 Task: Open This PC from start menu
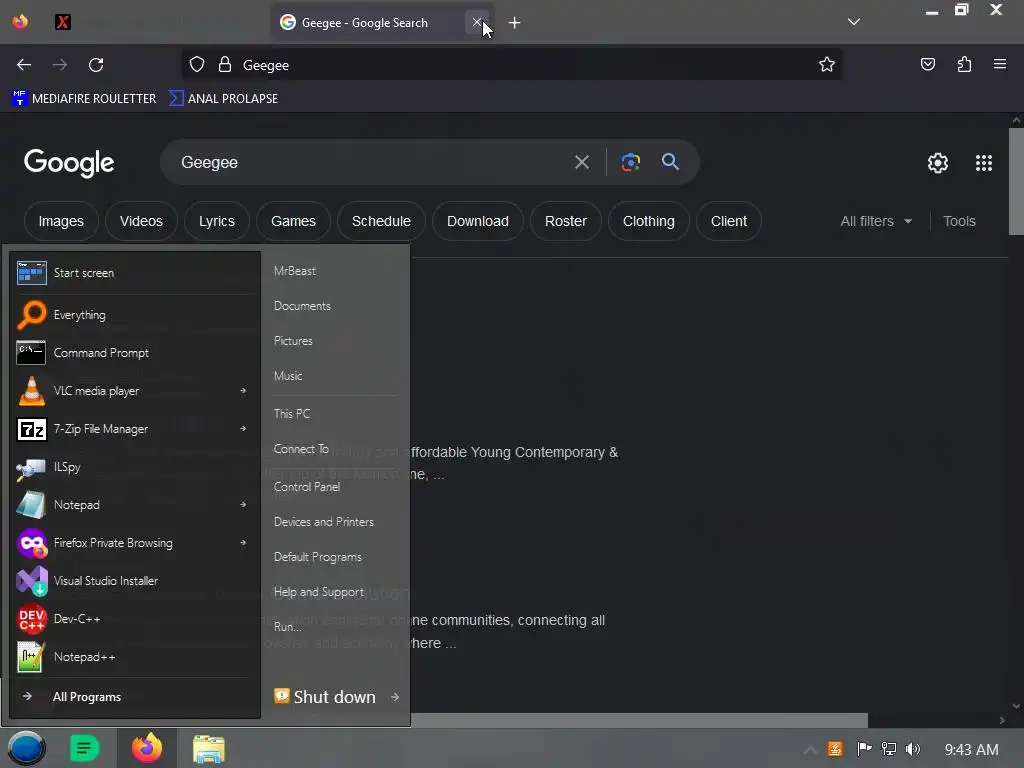pos(292,413)
